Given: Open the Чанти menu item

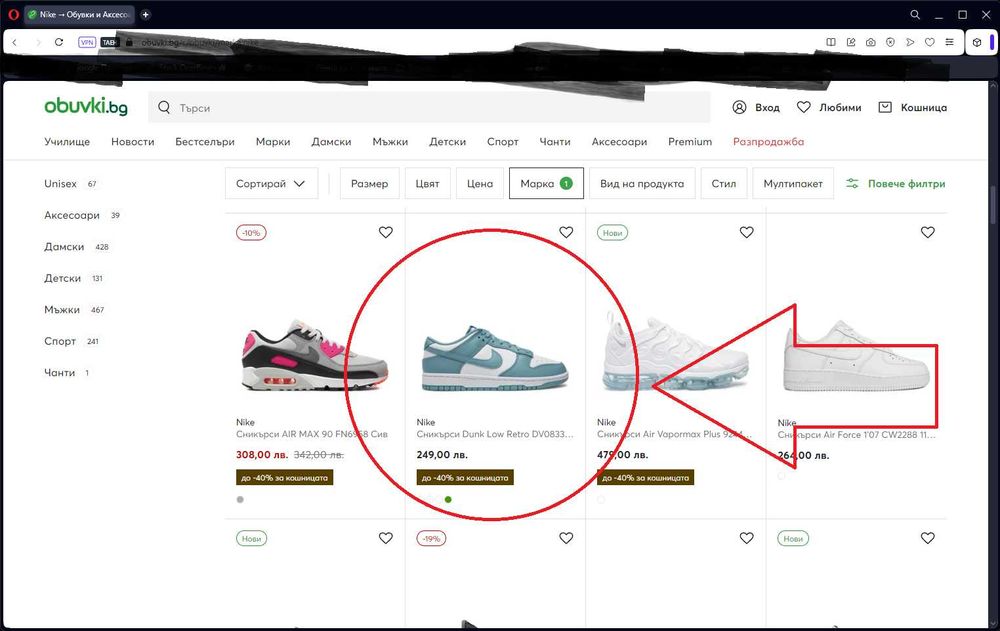Looking at the screenshot, I should (x=555, y=142).
